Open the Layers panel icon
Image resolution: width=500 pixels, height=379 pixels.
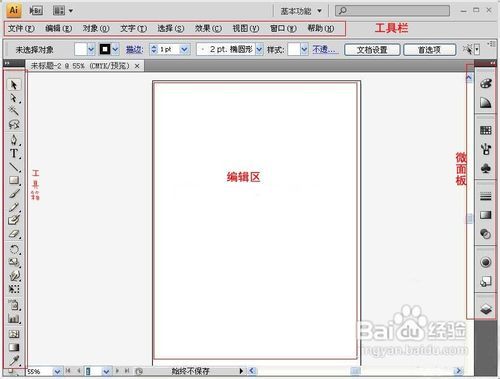click(x=485, y=309)
